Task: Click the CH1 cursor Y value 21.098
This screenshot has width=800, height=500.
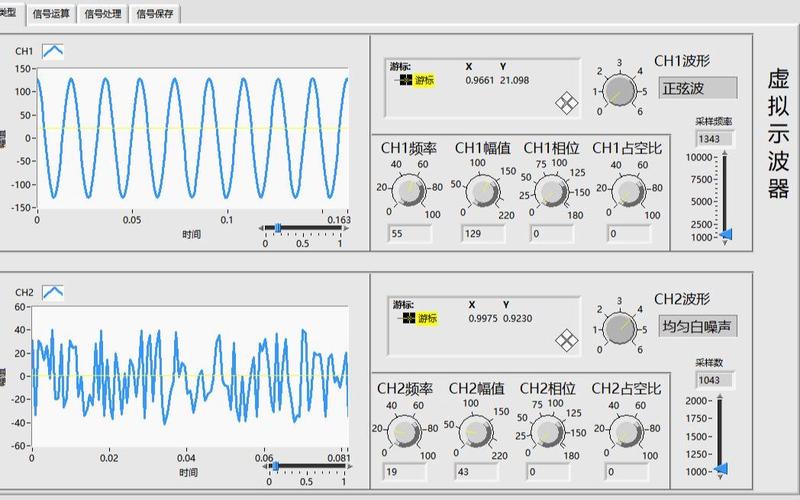Action: pos(514,80)
